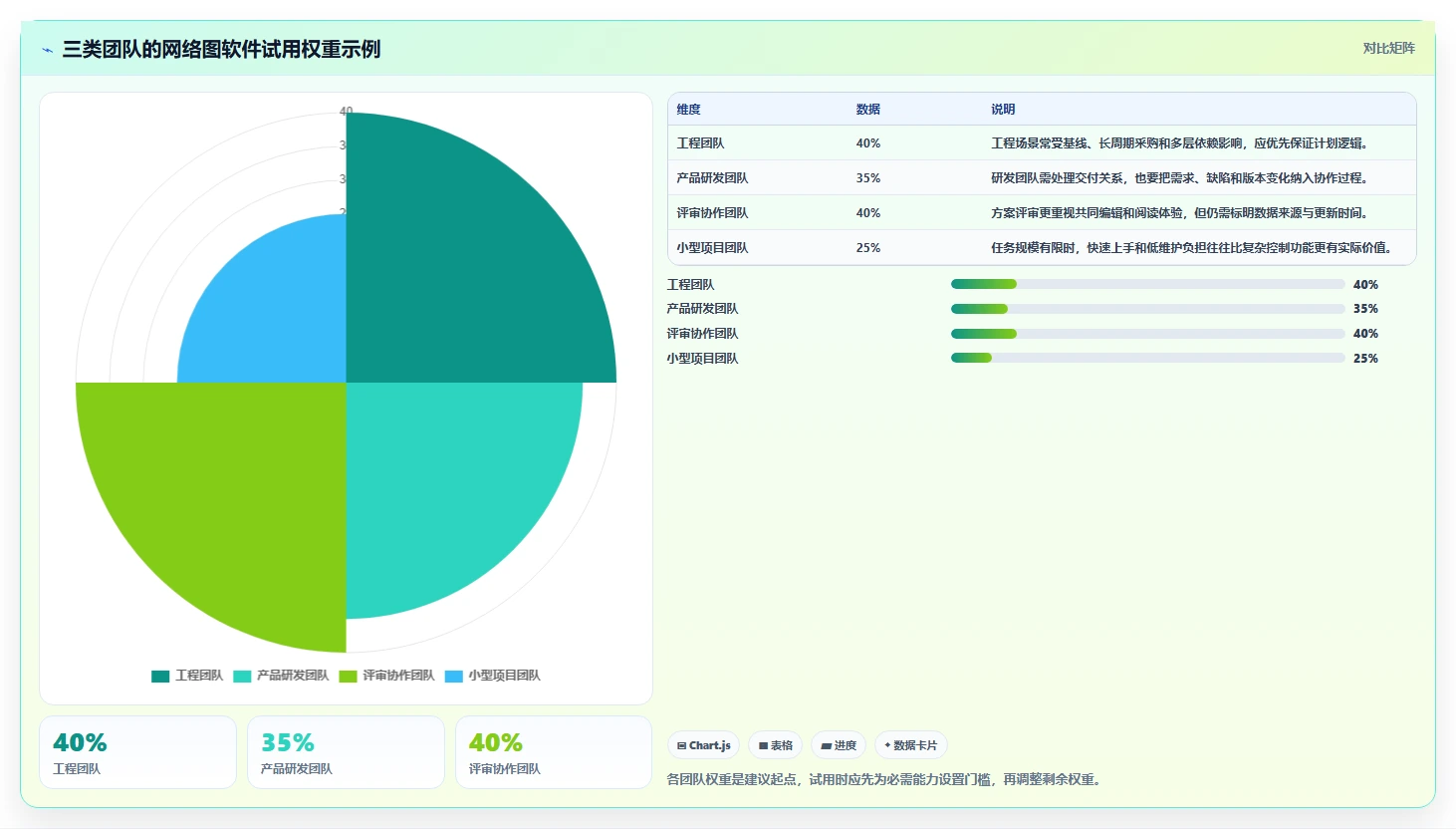The image size is (1456, 829).
Task: Click the diamond icon in the 数据卡片 chip
Action: pos(887,745)
